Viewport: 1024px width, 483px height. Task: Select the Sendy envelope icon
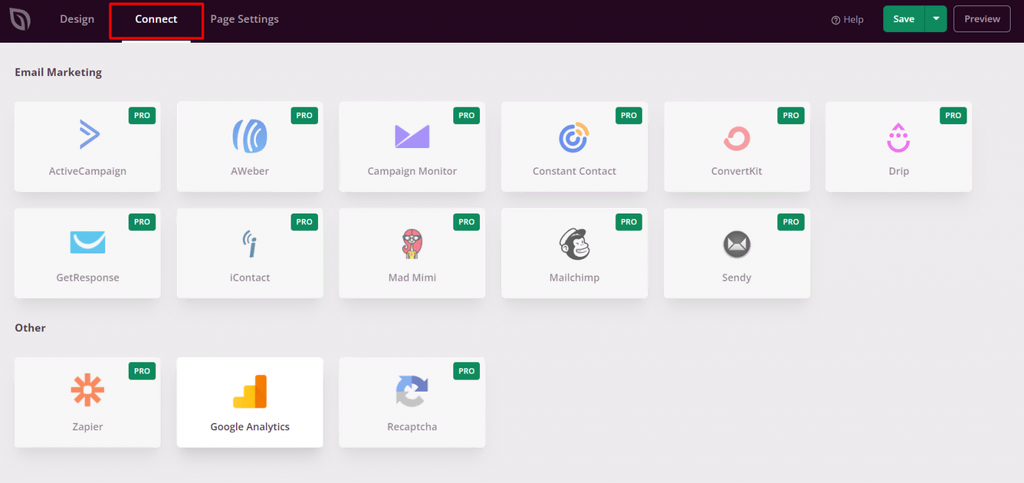(737, 244)
